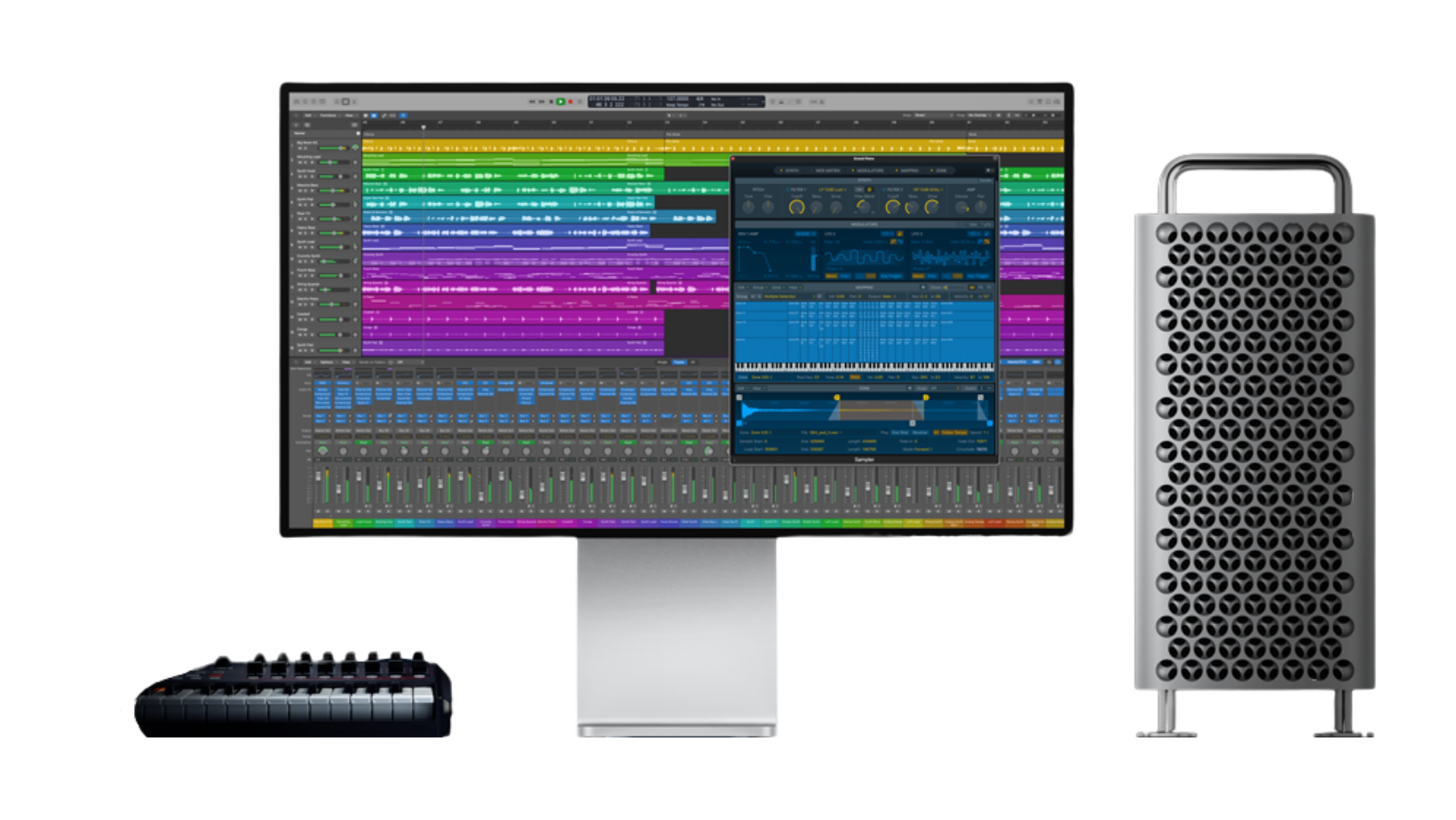Click the LFO 2 waveform display

(864, 257)
